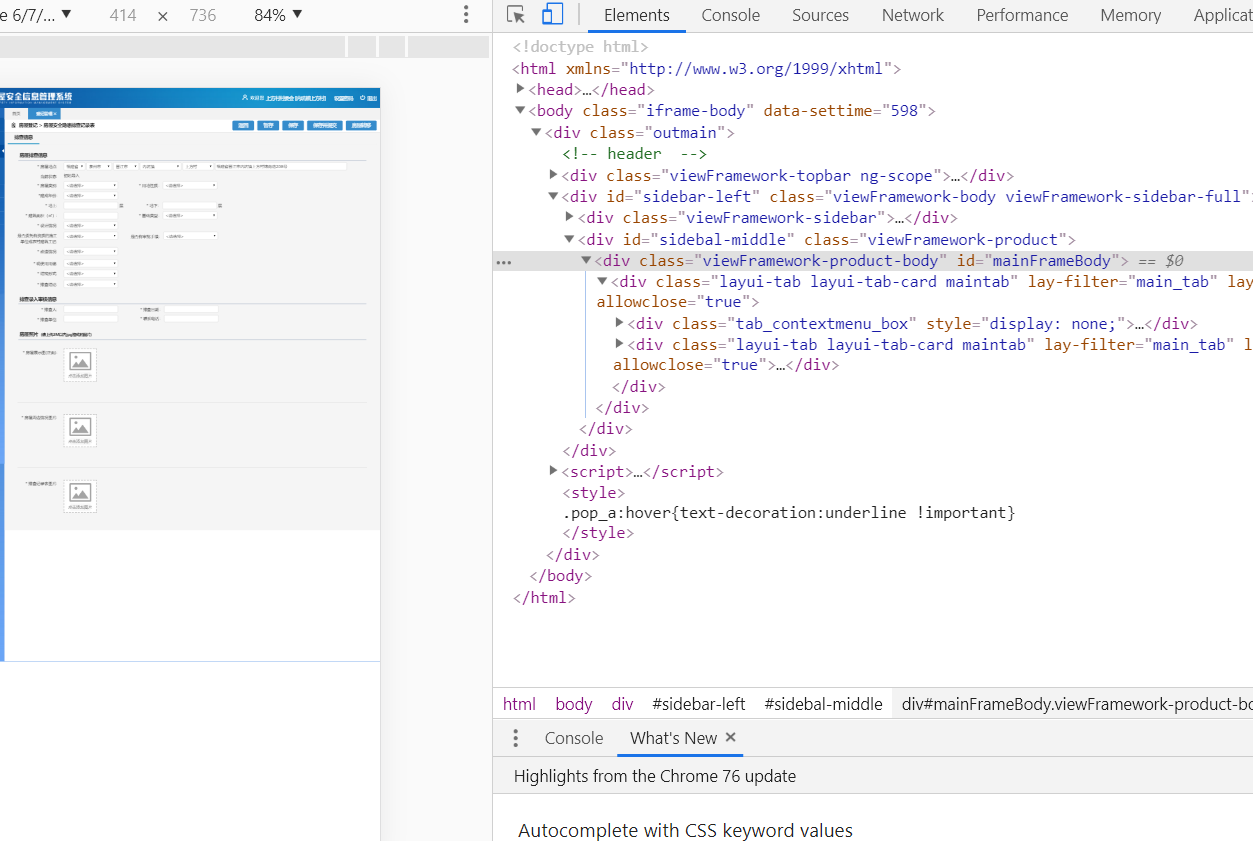Collapse the mainFrameBody div node
The image size is (1253, 841).
click(x=587, y=260)
